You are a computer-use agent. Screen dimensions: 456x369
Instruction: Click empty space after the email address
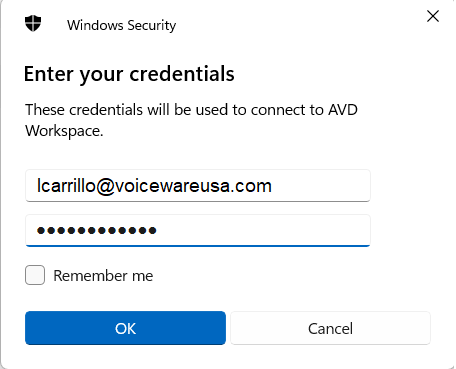coord(320,186)
